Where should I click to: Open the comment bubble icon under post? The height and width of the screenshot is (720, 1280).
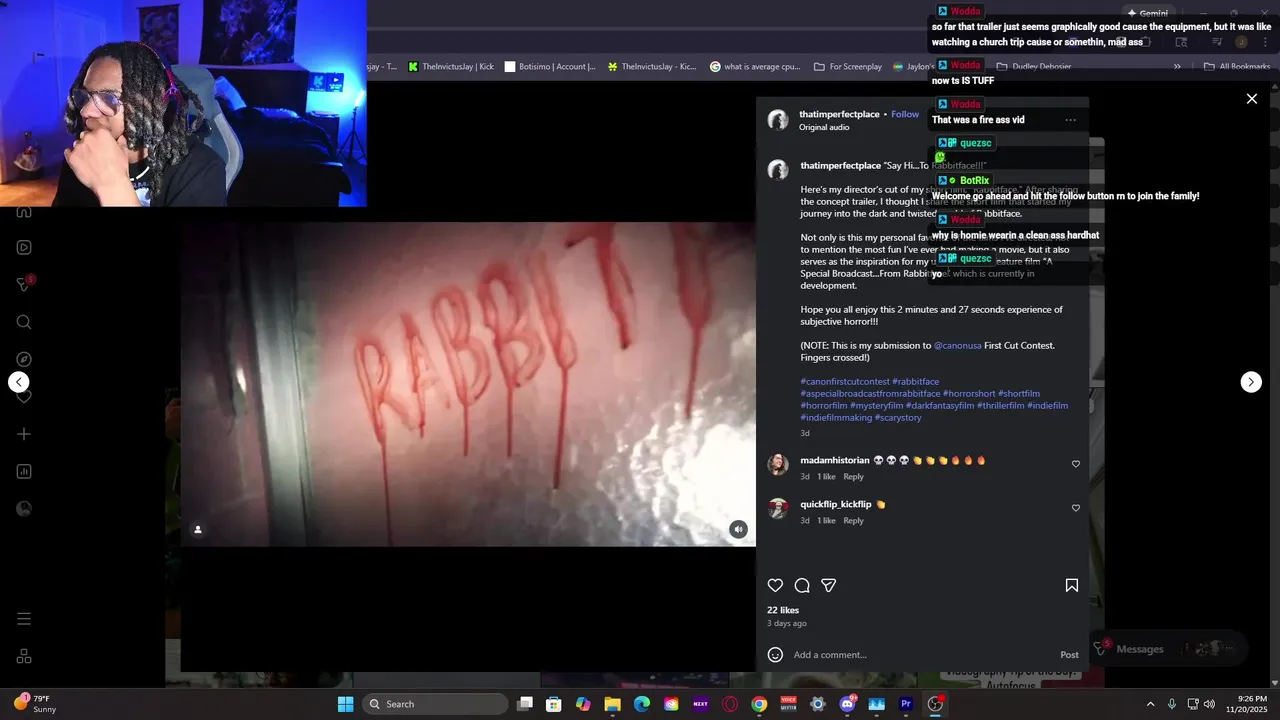802,585
